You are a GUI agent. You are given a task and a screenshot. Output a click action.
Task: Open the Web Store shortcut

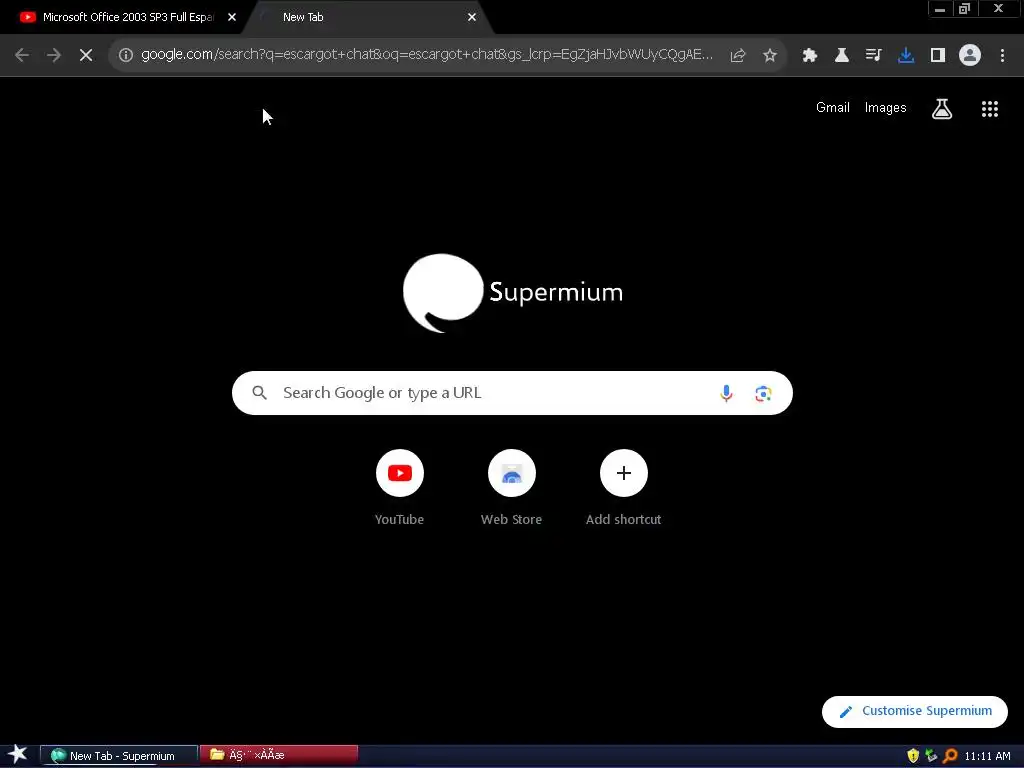tap(511, 487)
